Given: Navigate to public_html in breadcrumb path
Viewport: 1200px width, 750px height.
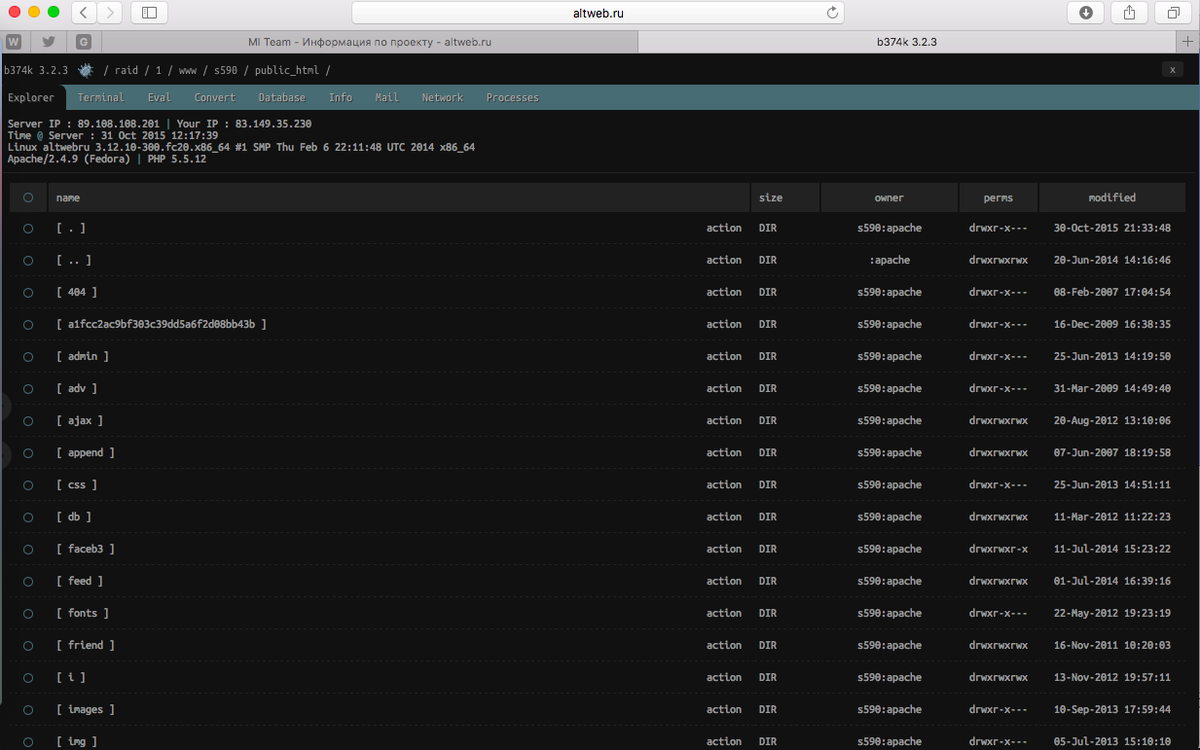Looking at the screenshot, I should tap(286, 70).
